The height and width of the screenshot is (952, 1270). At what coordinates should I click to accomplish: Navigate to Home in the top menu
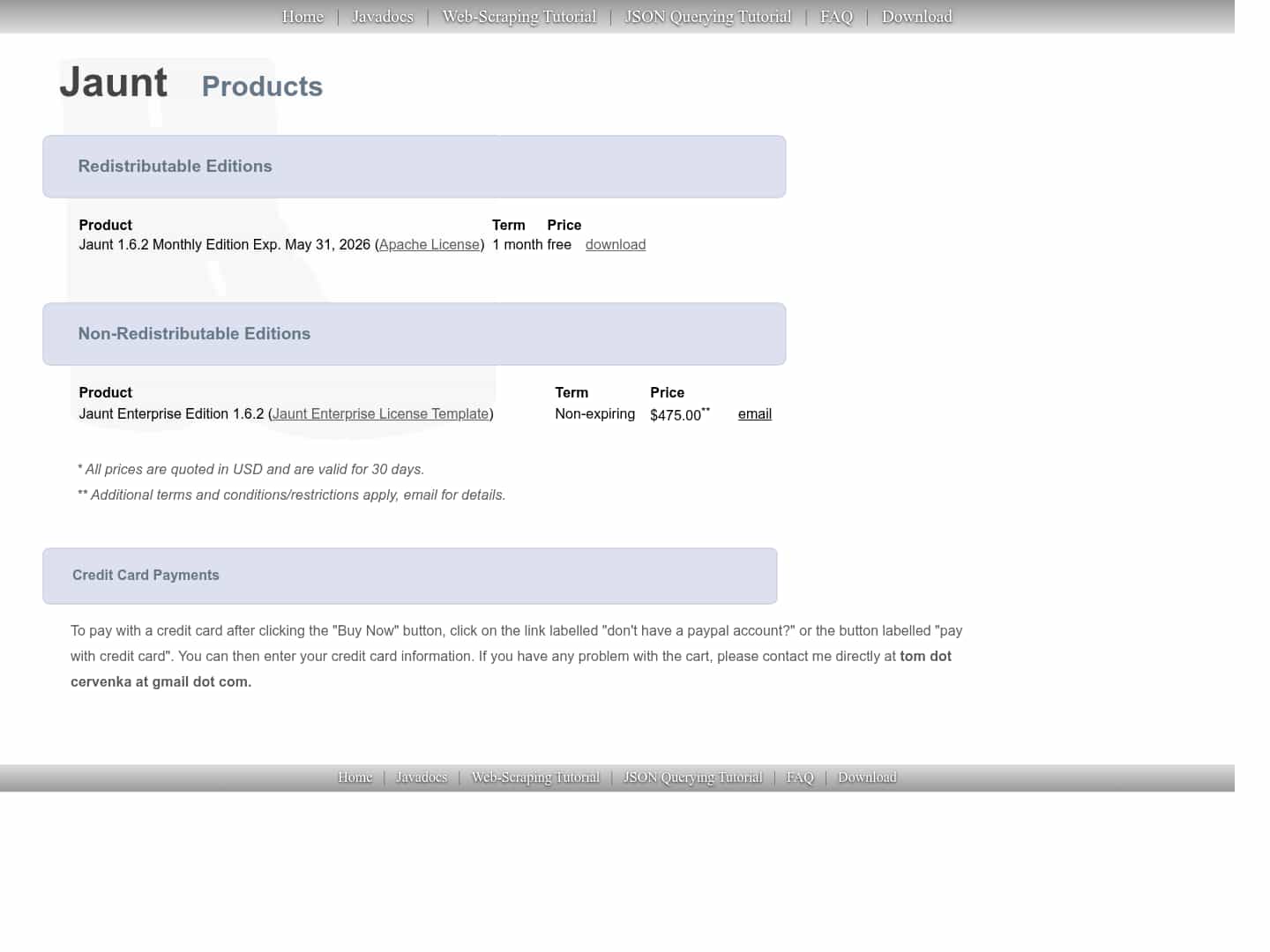[303, 17]
